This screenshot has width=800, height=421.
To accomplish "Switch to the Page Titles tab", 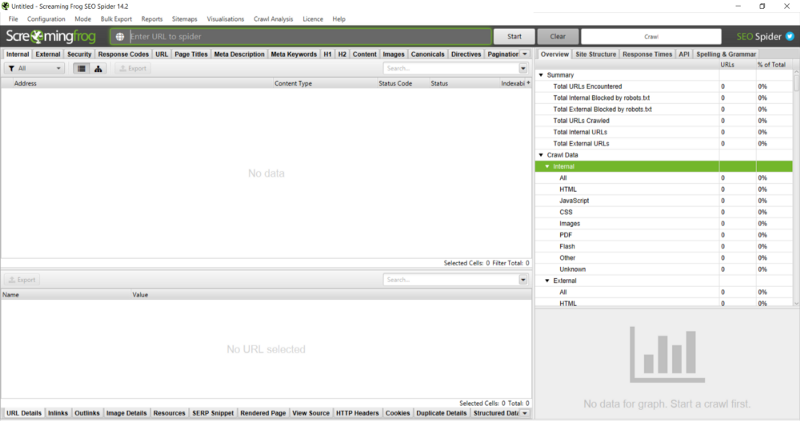I will [x=191, y=54].
